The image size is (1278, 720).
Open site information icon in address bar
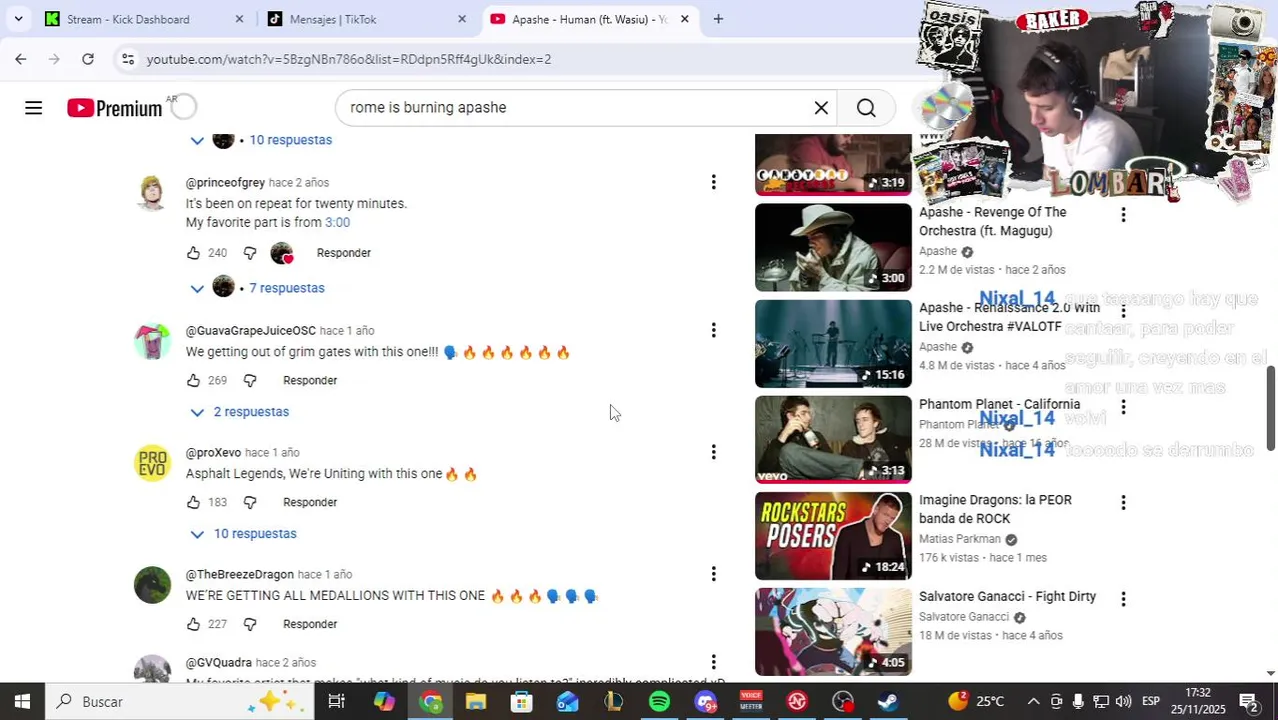[127, 59]
